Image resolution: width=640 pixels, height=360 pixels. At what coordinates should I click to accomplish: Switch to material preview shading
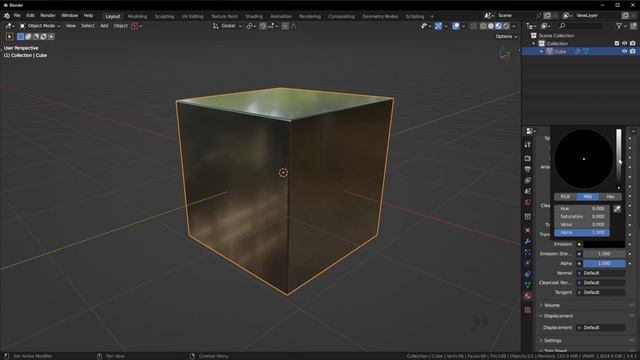coord(498,26)
